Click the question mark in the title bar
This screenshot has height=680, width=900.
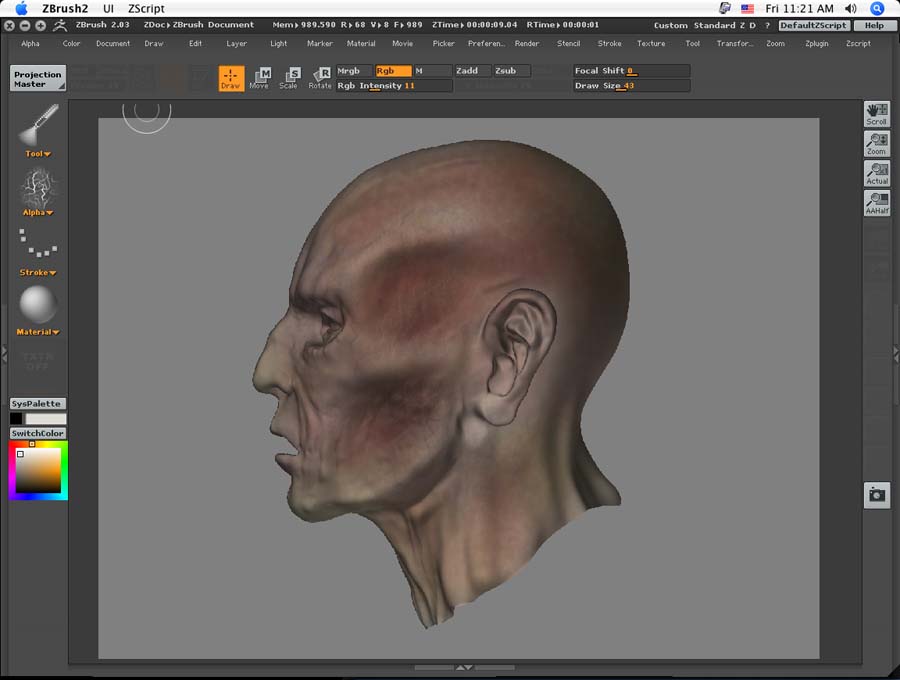pyautogui.click(x=767, y=25)
